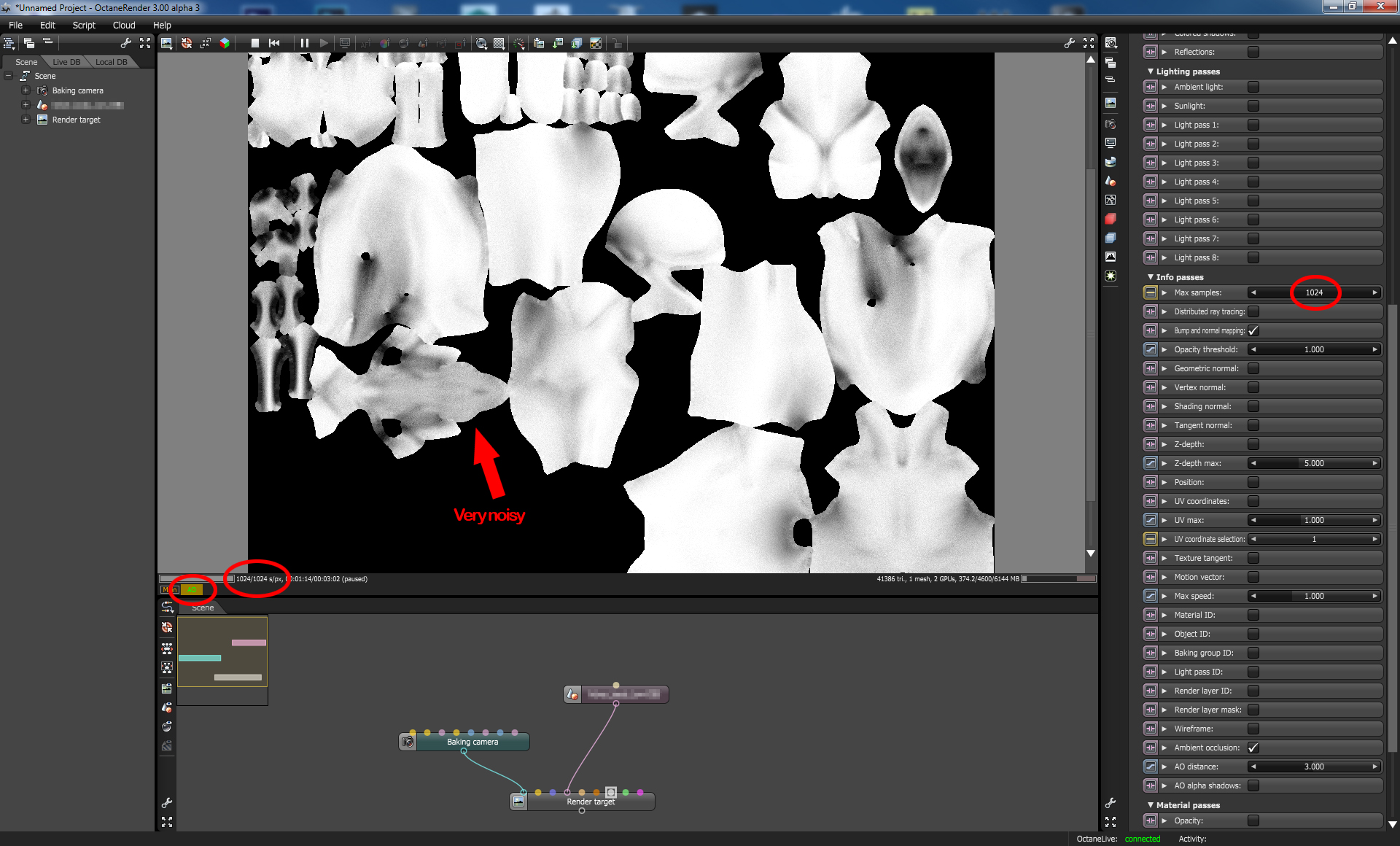The height and width of the screenshot is (846, 1400).
Task: Click the Max samples value field
Action: click(x=1313, y=292)
